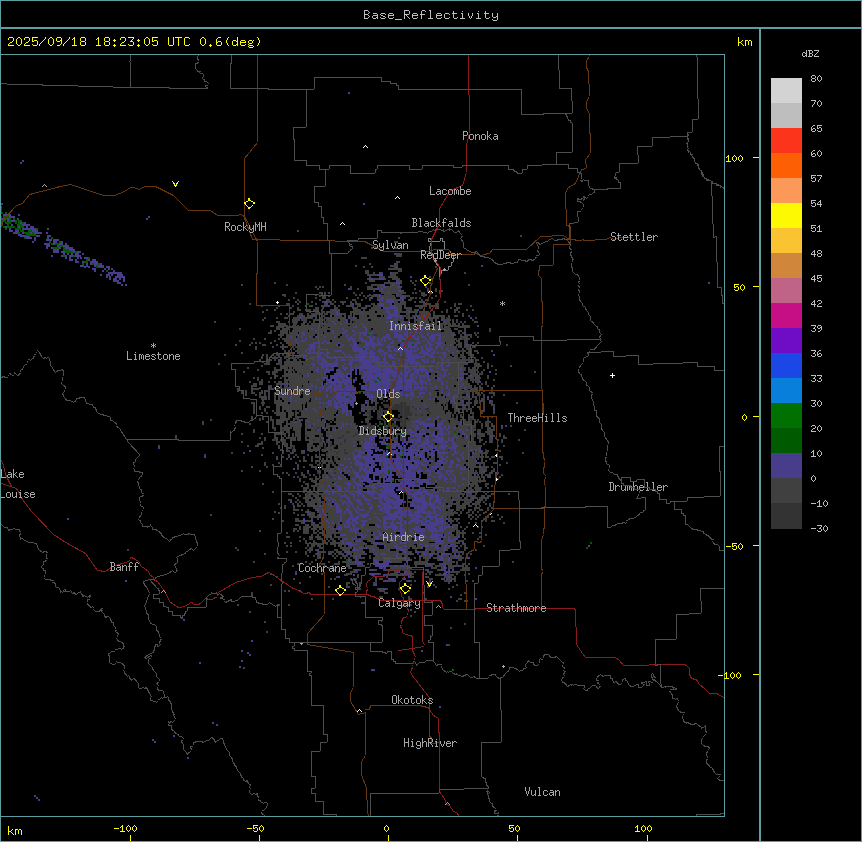This screenshot has width=862, height=842.
Task: Select the yellow diamond marker below RedDeer
Action: click(x=426, y=281)
